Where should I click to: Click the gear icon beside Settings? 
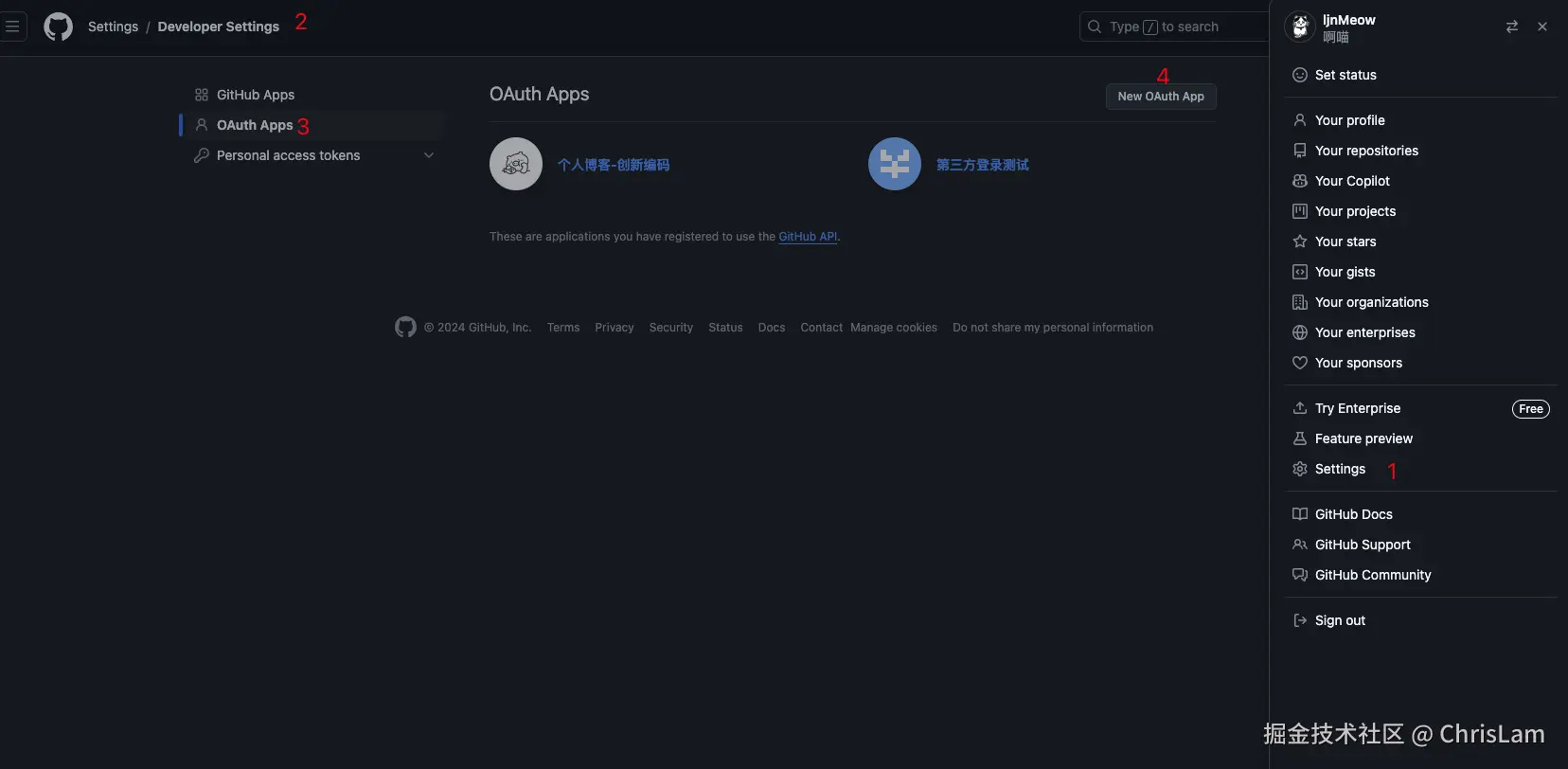pos(1300,469)
